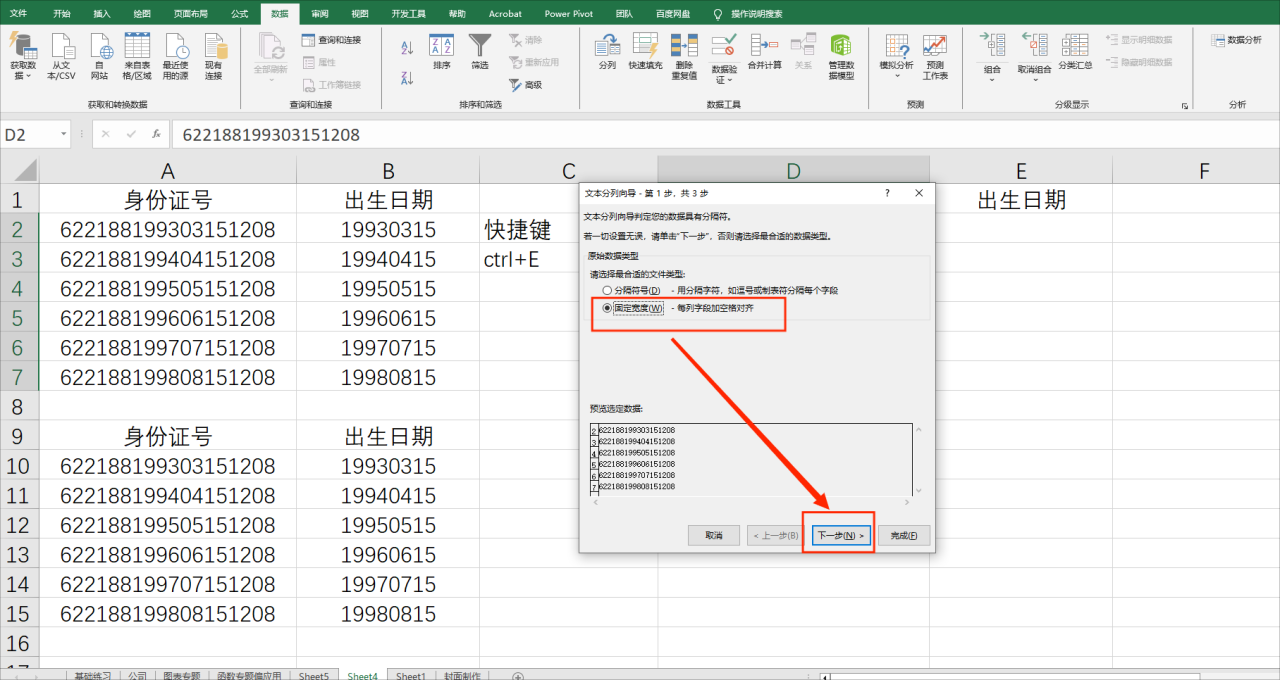Open 查询和连接 pane button
Screen dimensions: 1280x680
coord(331,40)
